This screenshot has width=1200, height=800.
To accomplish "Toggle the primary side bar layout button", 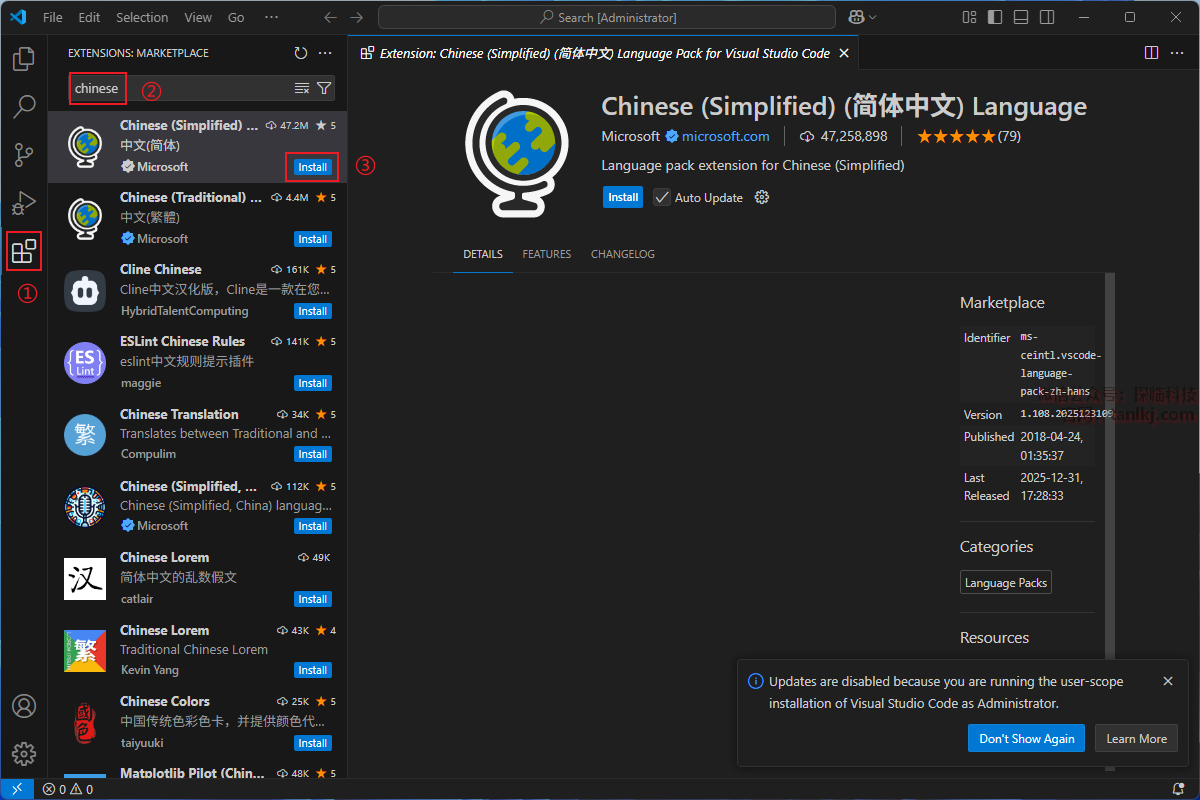I will click(995, 17).
